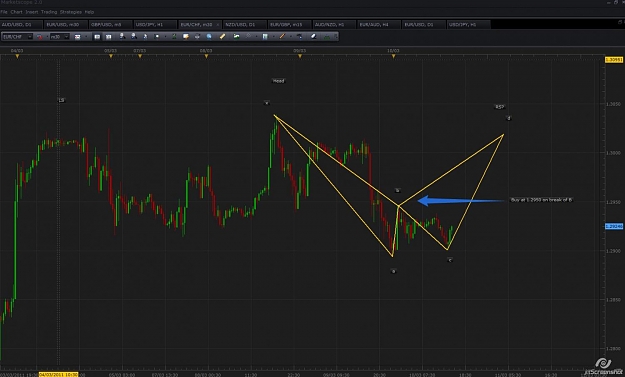Restore down the chart panel
Viewport: 625px width, 377px height.
click(x=619, y=22)
